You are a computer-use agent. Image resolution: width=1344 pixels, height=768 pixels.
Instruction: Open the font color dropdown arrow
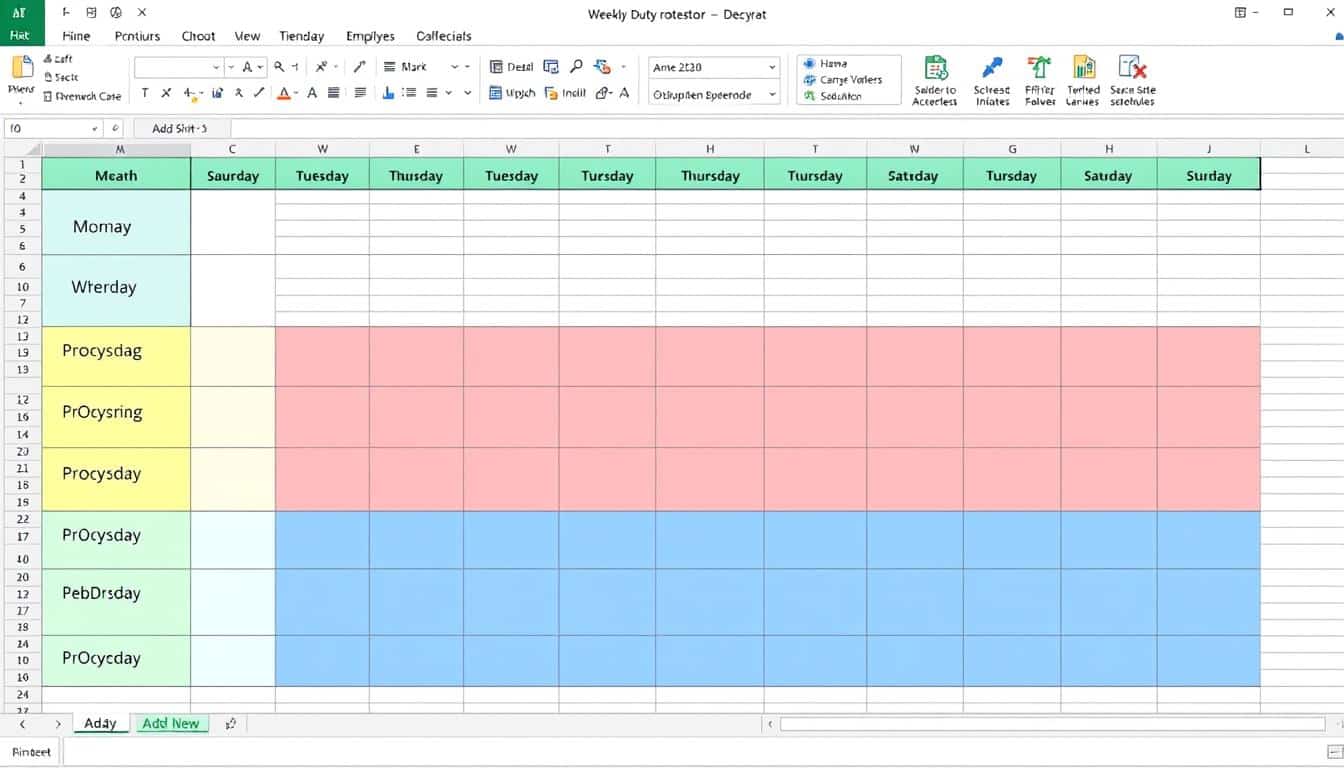coord(298,93)
